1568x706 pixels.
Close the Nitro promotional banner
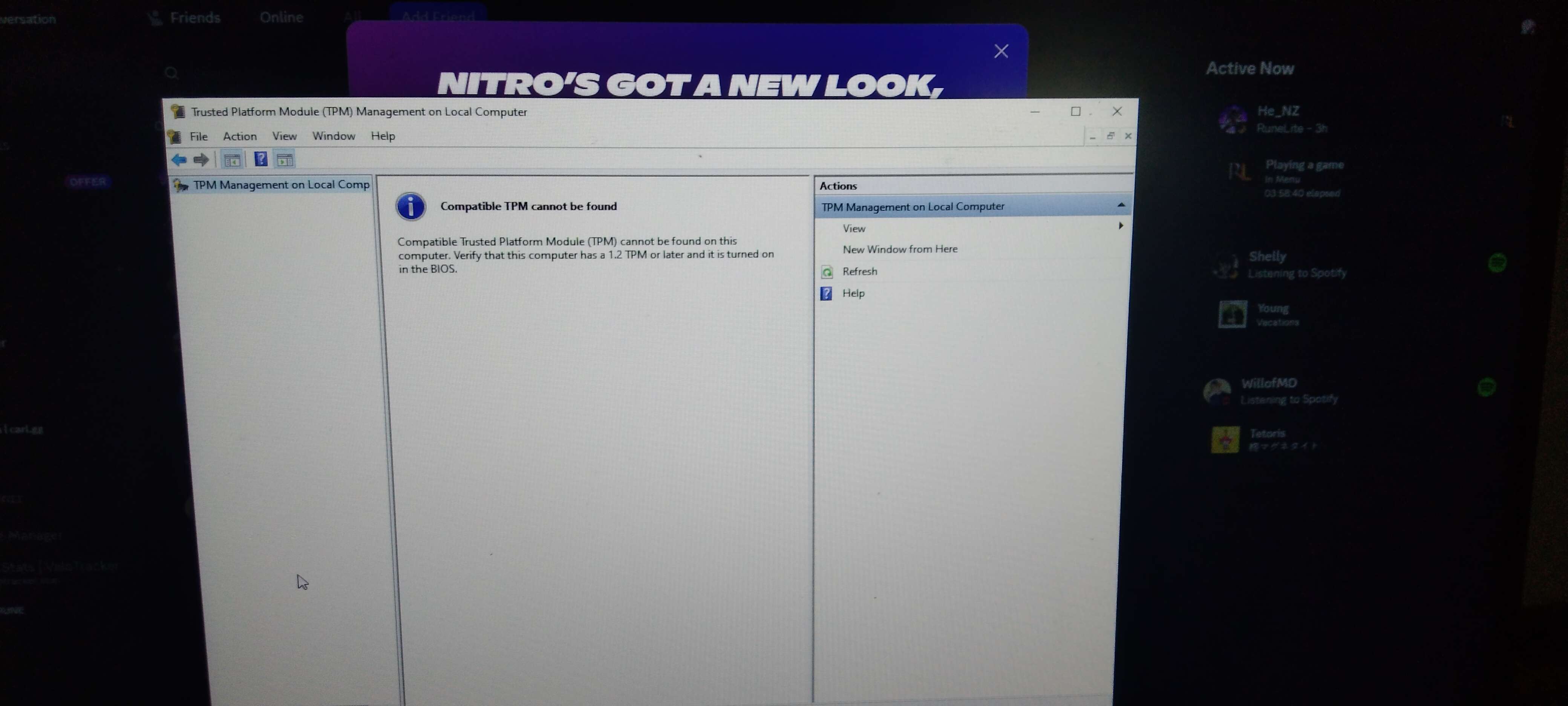point(1001,51)
